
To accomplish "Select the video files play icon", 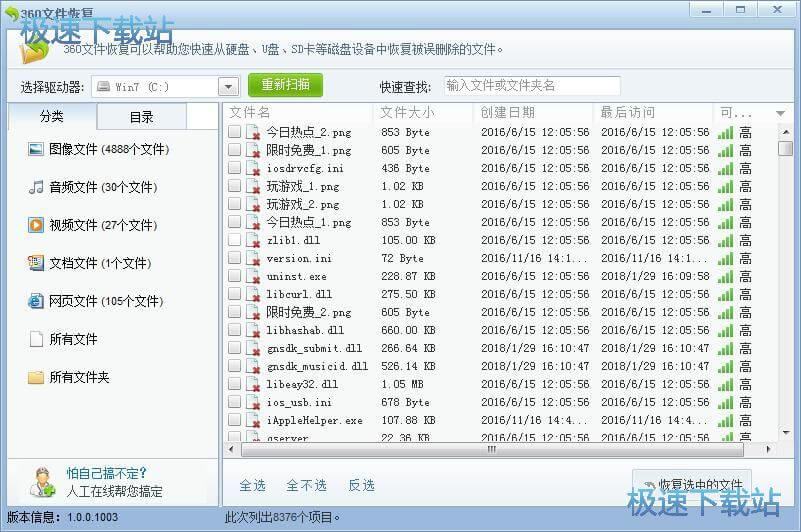I will click(36, 225).
